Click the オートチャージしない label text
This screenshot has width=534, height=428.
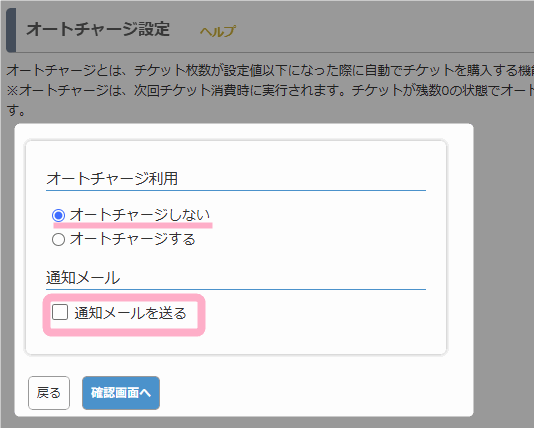(140, 215)
